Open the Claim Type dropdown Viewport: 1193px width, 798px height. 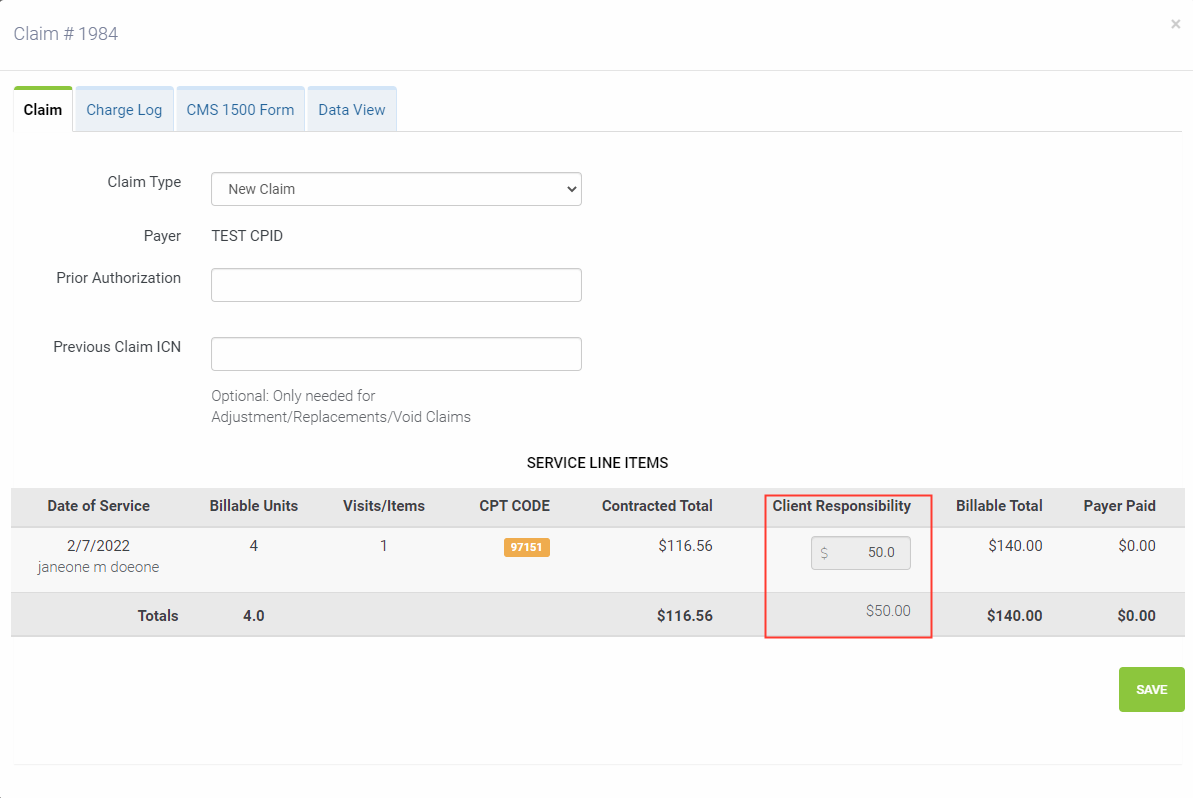click(x=396, y=189)
